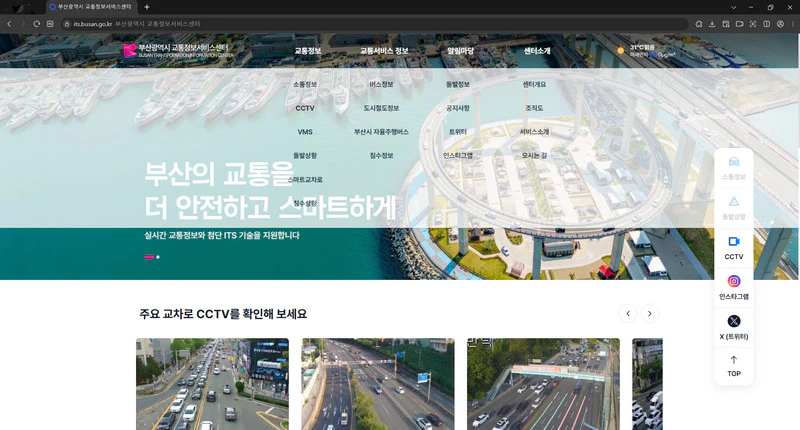The height and width of the screenshot is (430, 800).
Task: Open 오시는 길 submenu item
Action: click(534, 156)
